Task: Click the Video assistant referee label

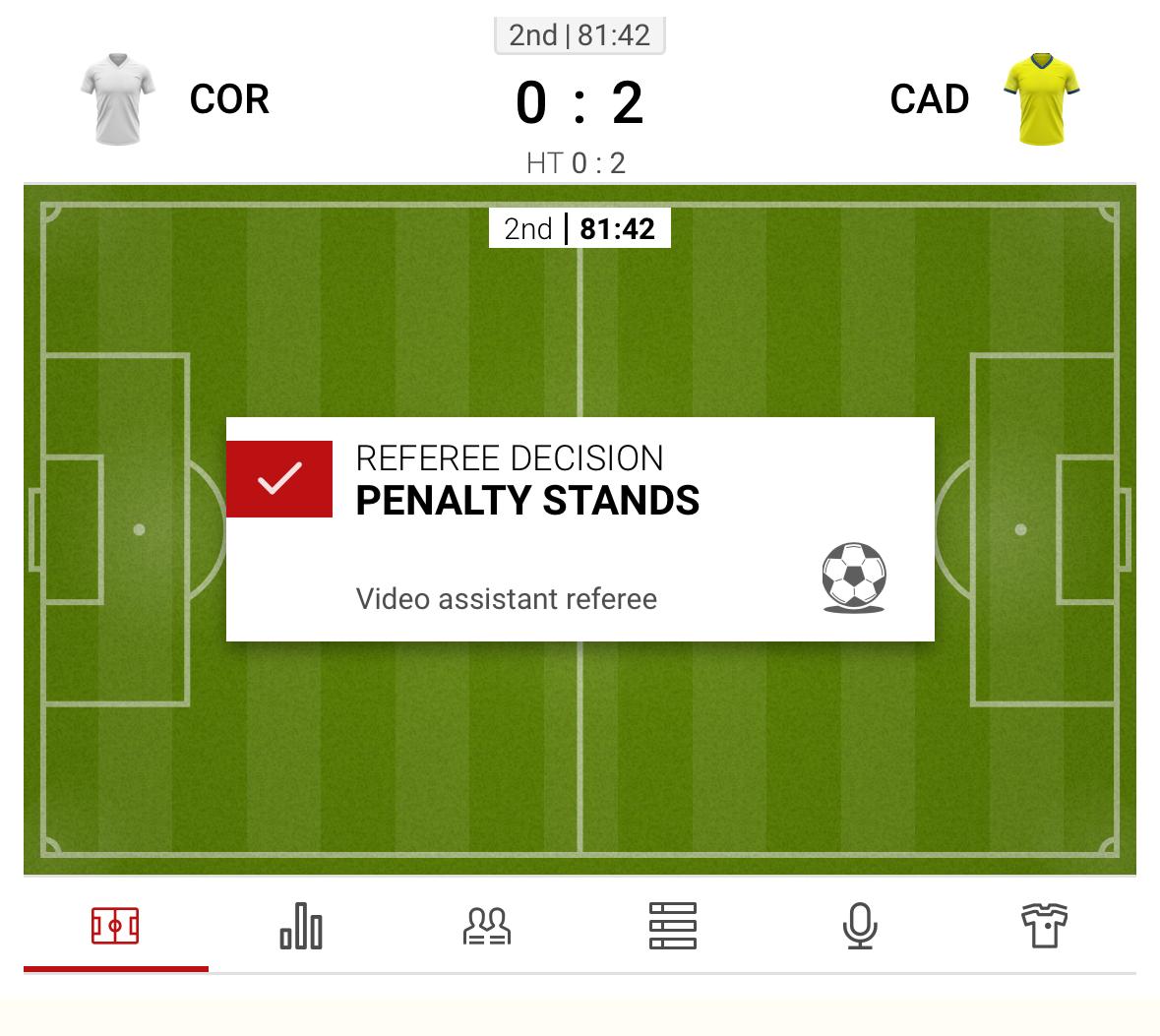Action: [x=506, y=599]
